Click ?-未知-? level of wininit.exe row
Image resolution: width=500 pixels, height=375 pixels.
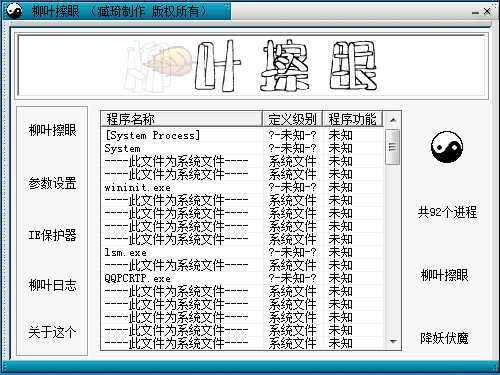coord(293,187)
